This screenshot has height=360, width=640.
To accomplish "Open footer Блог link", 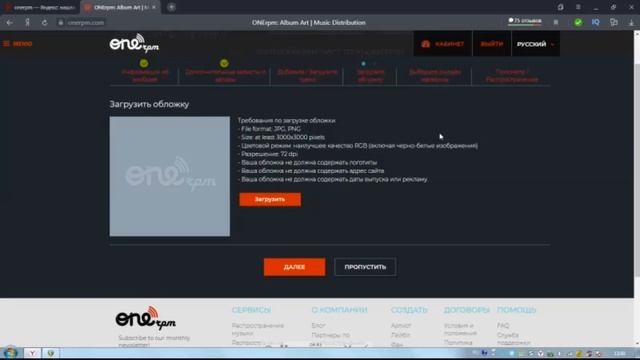I will pos(318,325).
